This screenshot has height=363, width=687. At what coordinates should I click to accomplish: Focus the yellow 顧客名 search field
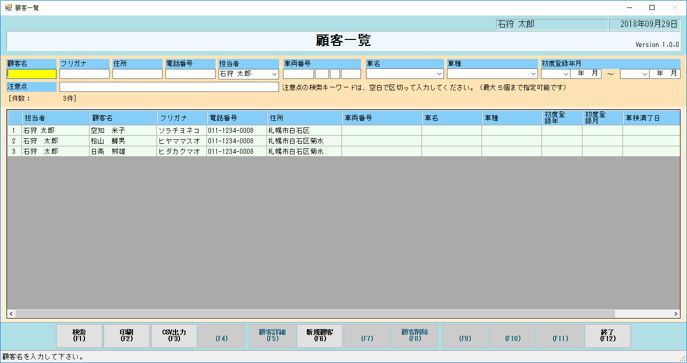(32, 74)
